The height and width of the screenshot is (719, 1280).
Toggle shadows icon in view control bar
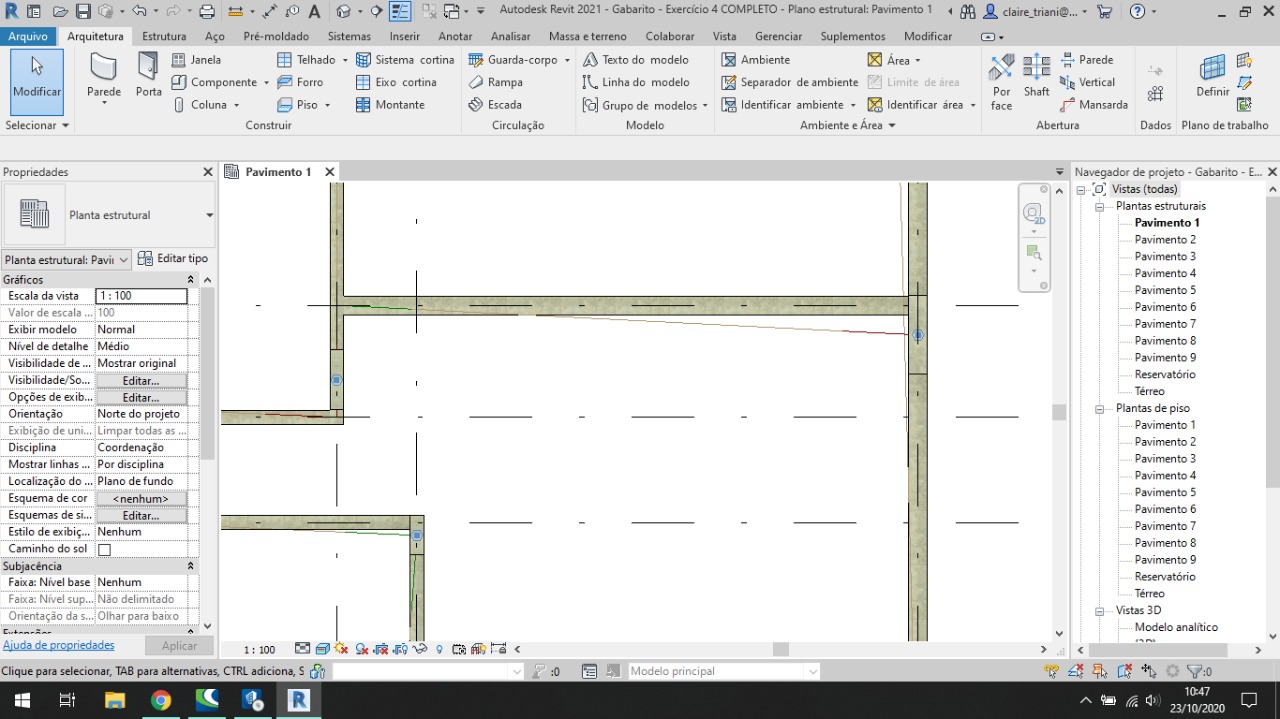[362, 649]
